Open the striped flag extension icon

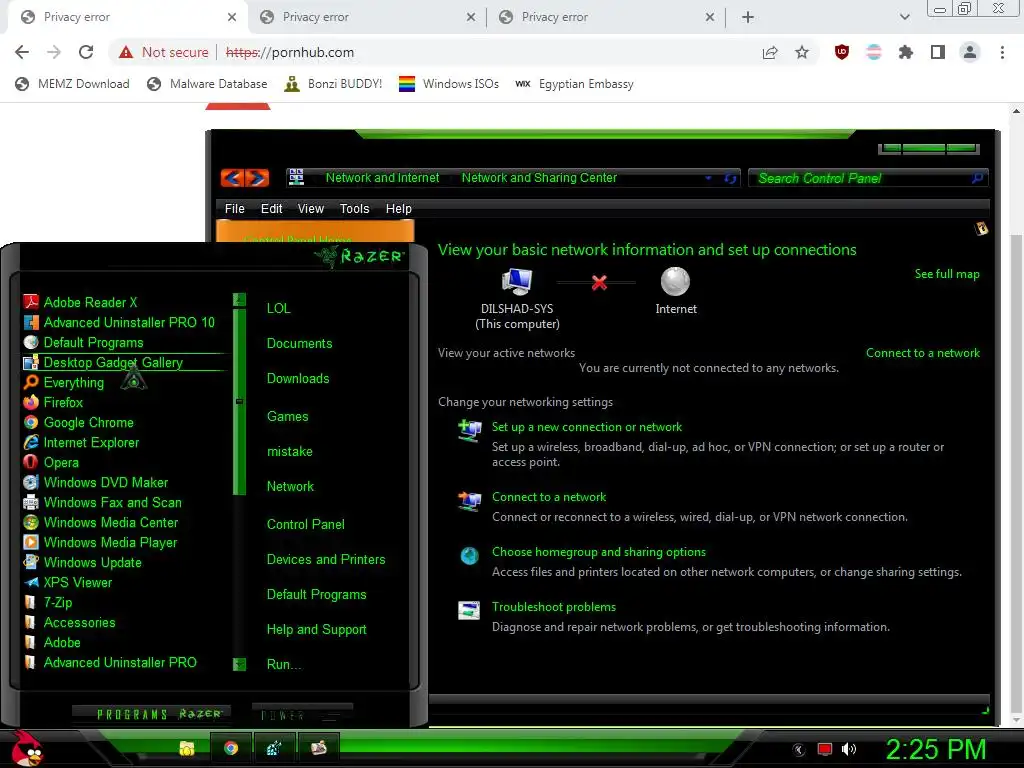tap(874, 52)
